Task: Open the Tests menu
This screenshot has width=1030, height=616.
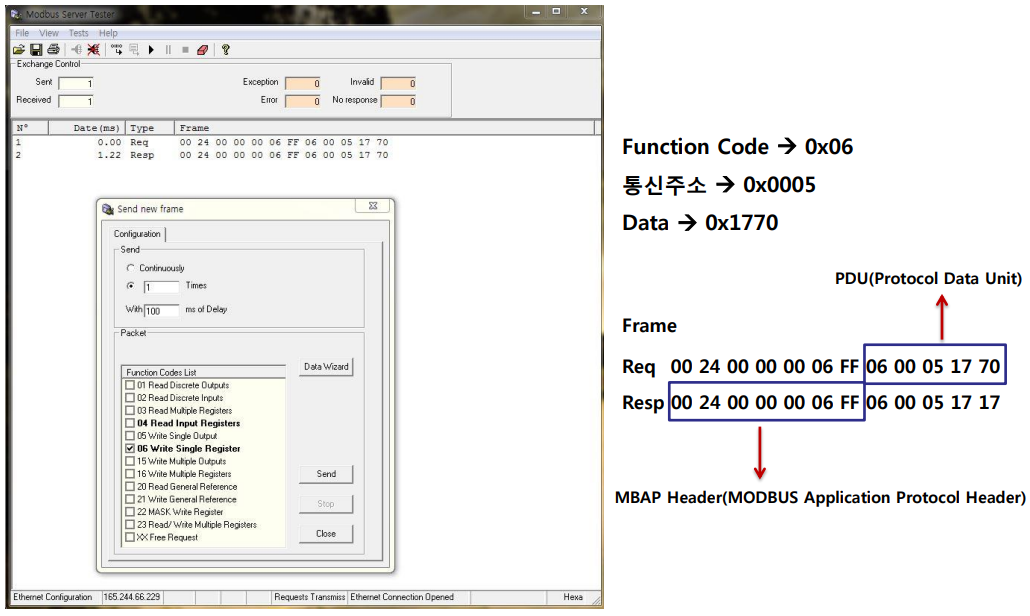Action: tap(78, 32)
